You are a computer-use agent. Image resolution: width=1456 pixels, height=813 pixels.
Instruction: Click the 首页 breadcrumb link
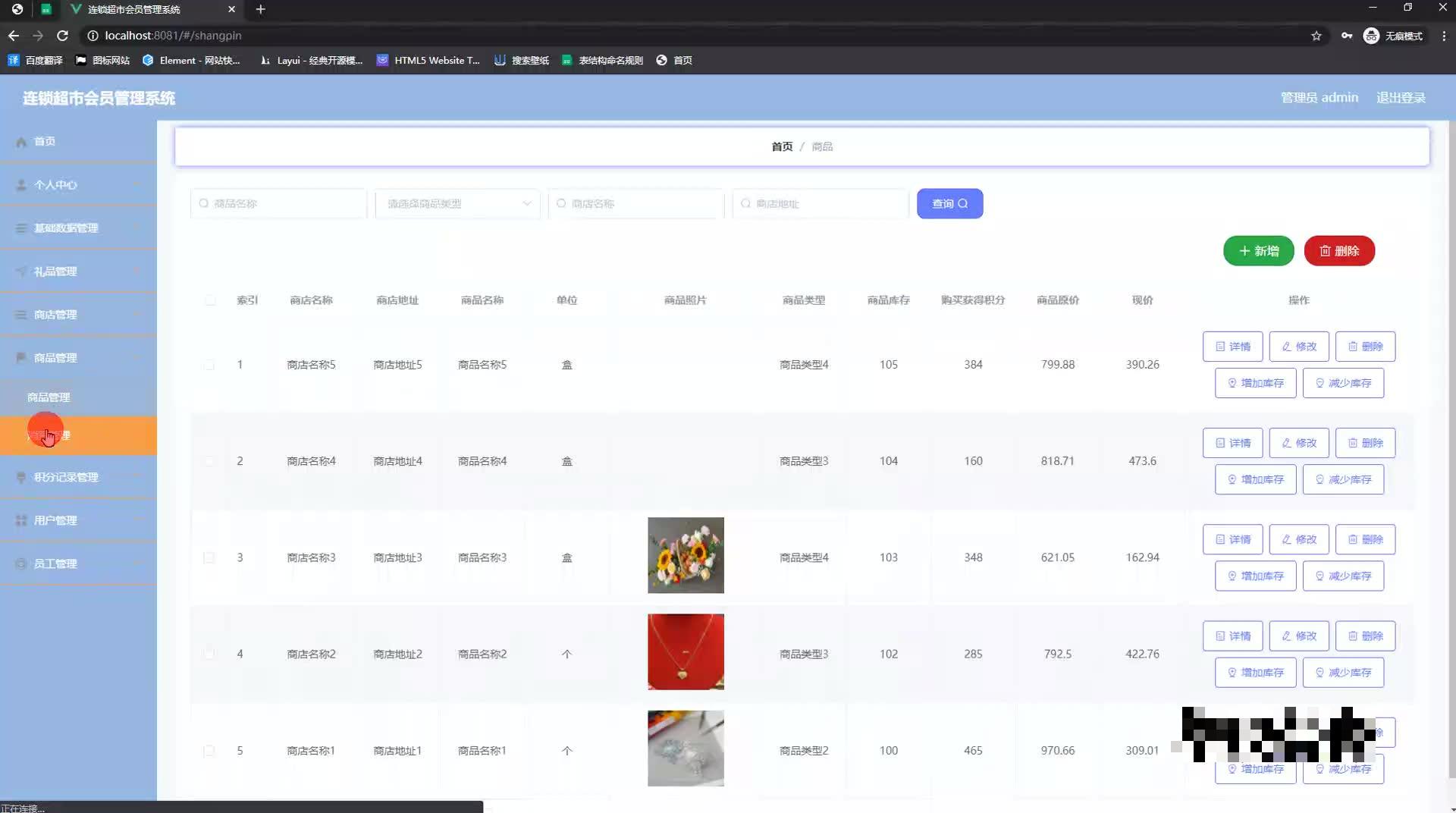point(782,146)
